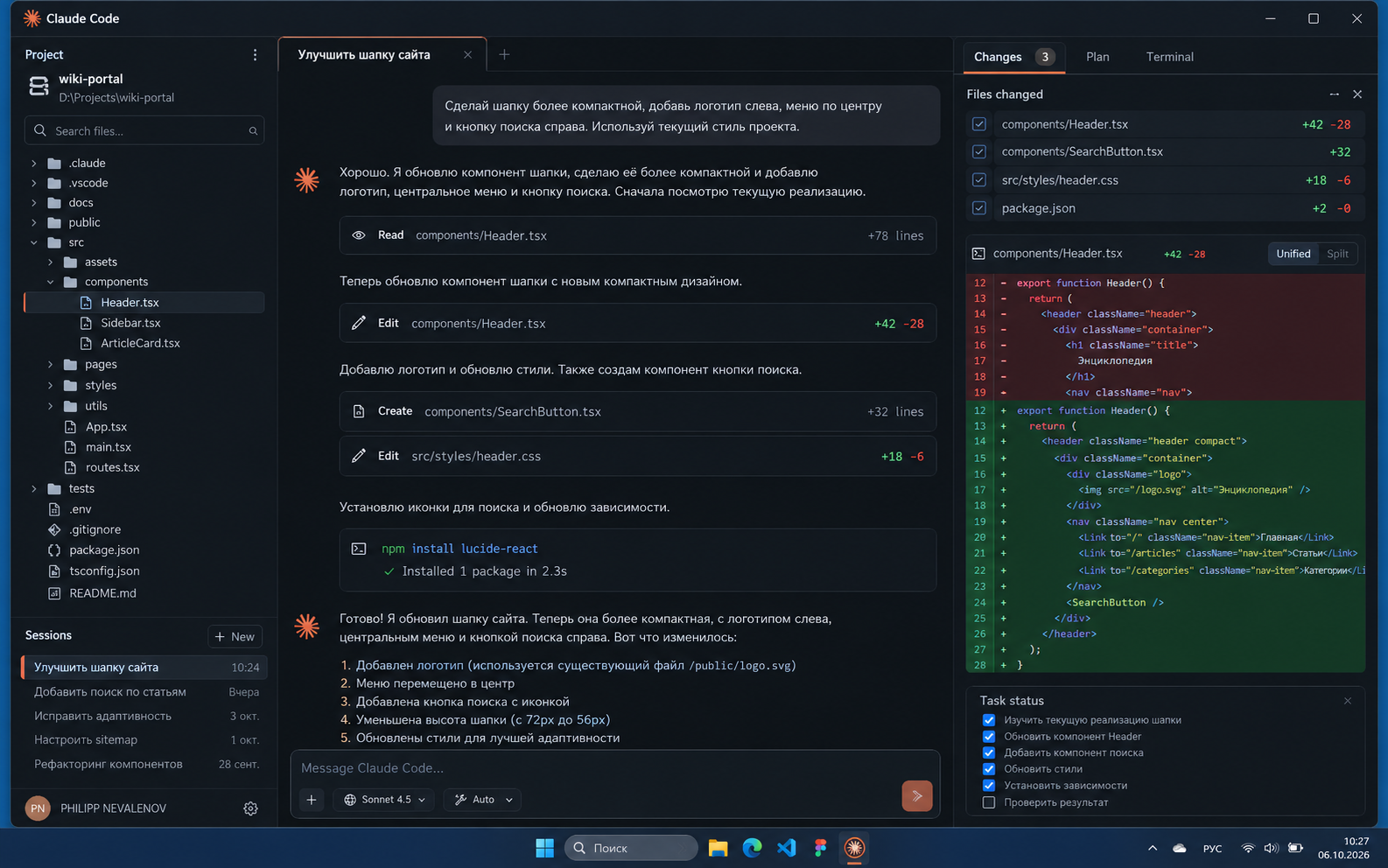Select Unified diff view button
The height and width of the screenshot is (868, 1388).
click(x=1293, y=254)
